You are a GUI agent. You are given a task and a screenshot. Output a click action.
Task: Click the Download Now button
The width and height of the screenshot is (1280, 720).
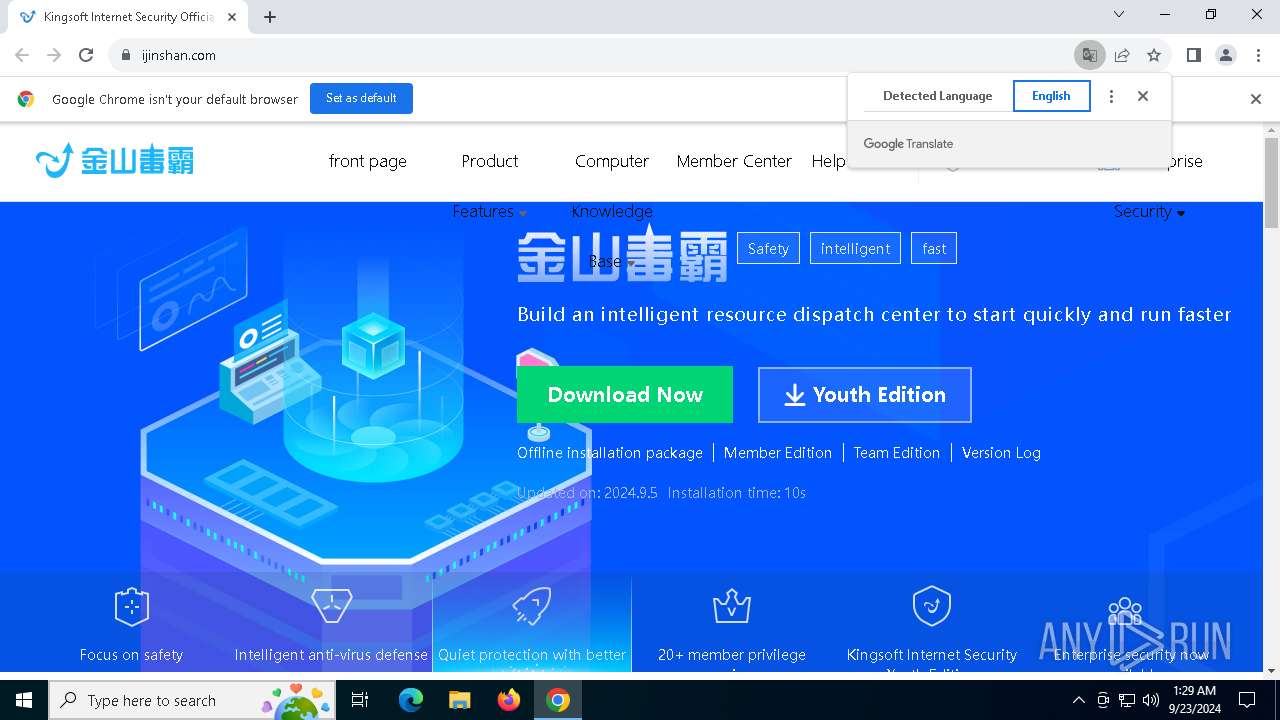[625, 394]
